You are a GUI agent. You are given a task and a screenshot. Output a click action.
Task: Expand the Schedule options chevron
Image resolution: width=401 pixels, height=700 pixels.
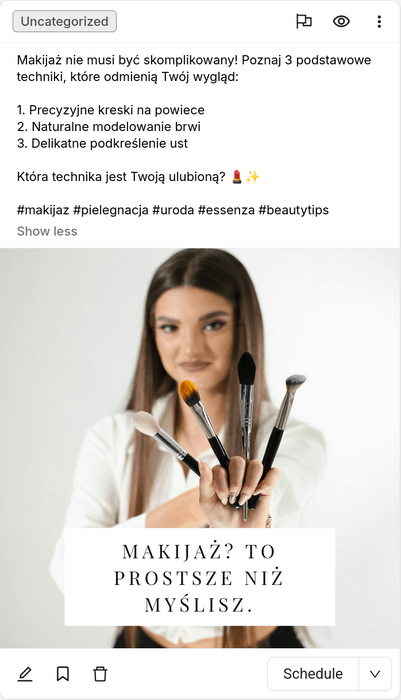[375, 674]
